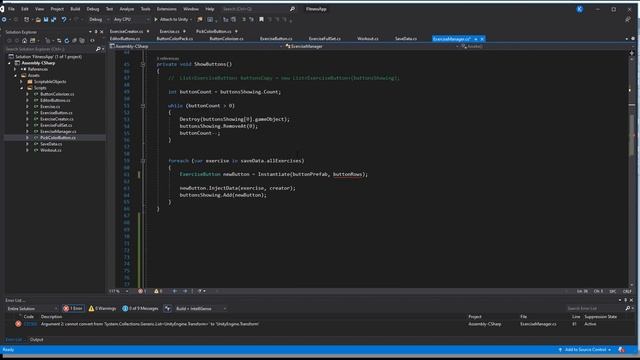Click the Live Share icon at top right
Viewport: 640px width, 360px height.
pyautogui.click(x=628, y=19)
